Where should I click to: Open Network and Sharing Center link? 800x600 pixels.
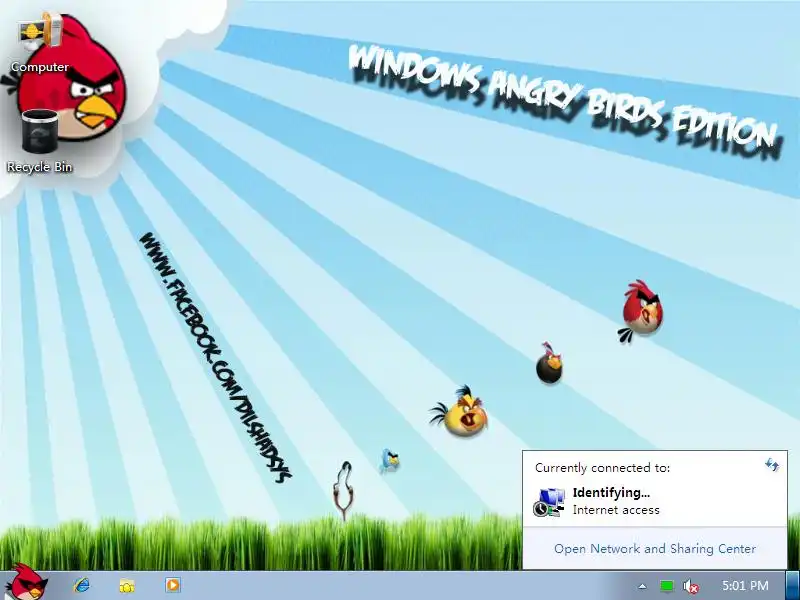pyautogui.click(x=655, y=548)
